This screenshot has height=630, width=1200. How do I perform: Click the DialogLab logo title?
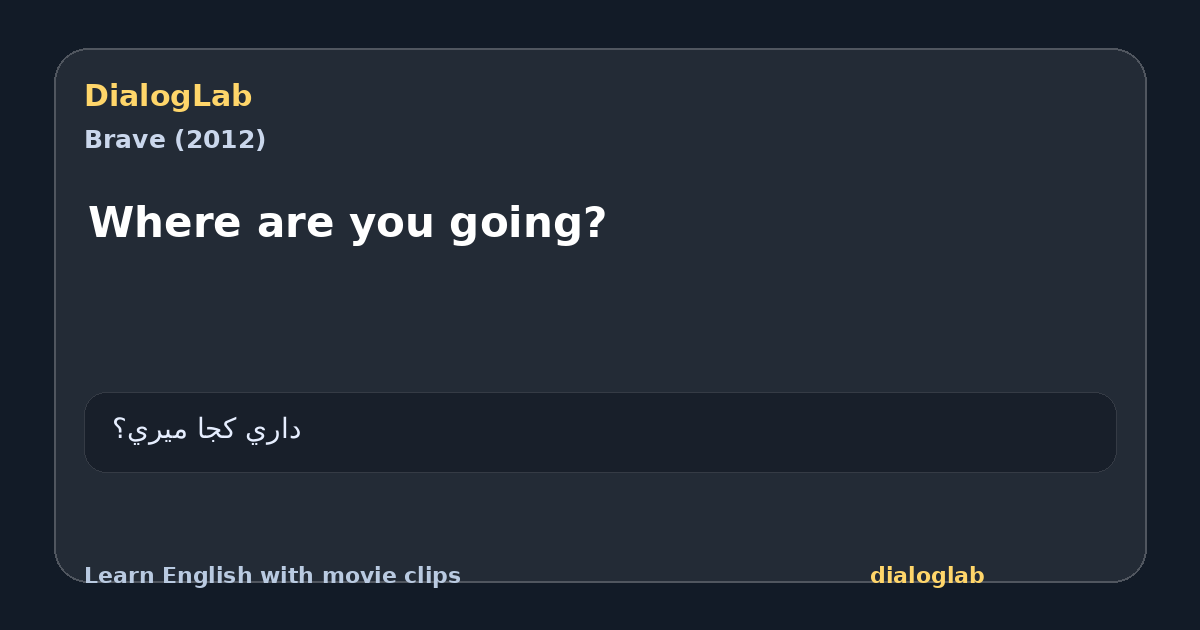click(x=168, y=96)
